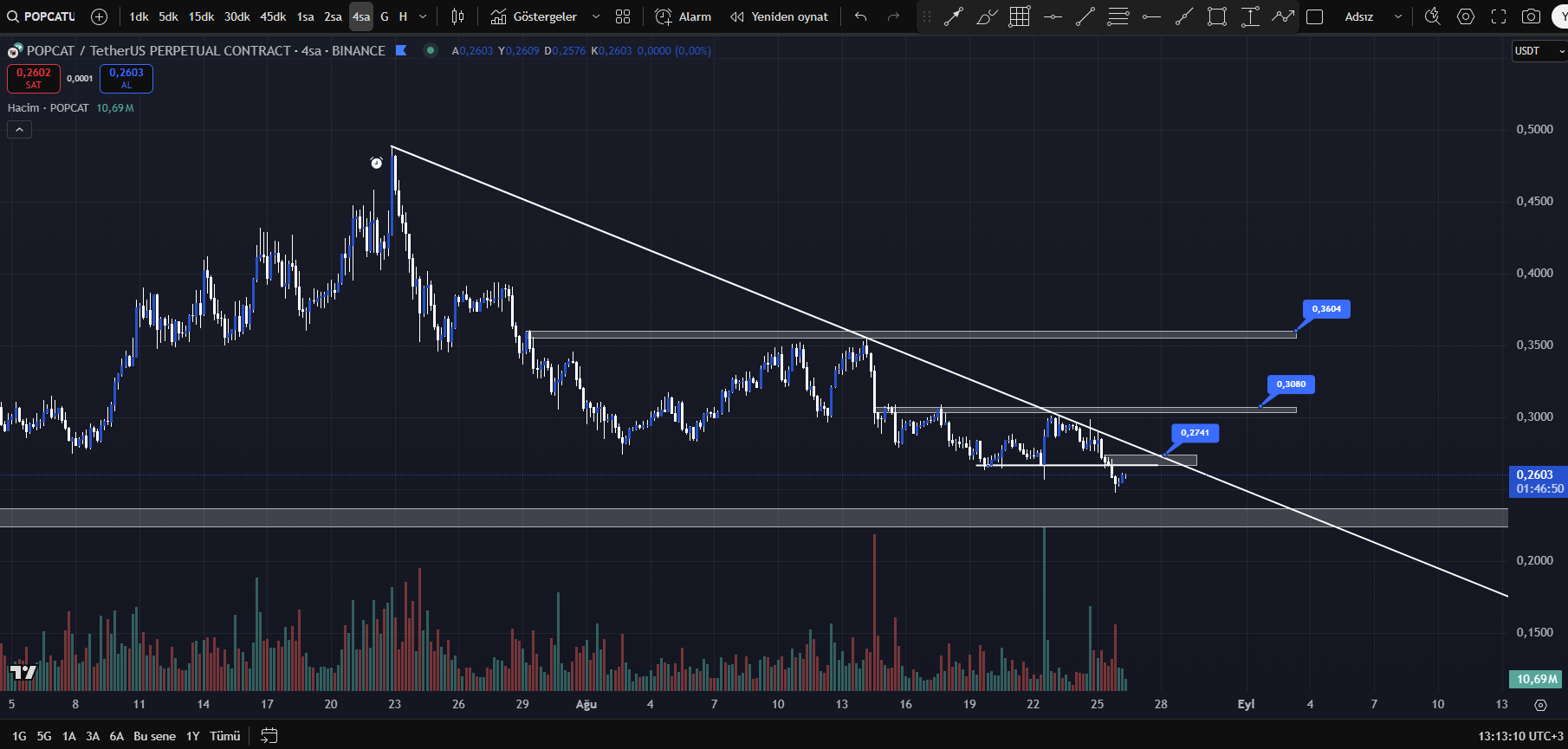Enter fullscreen mode
Viewport: 1568px width, 749px height.
point(1499,16)
